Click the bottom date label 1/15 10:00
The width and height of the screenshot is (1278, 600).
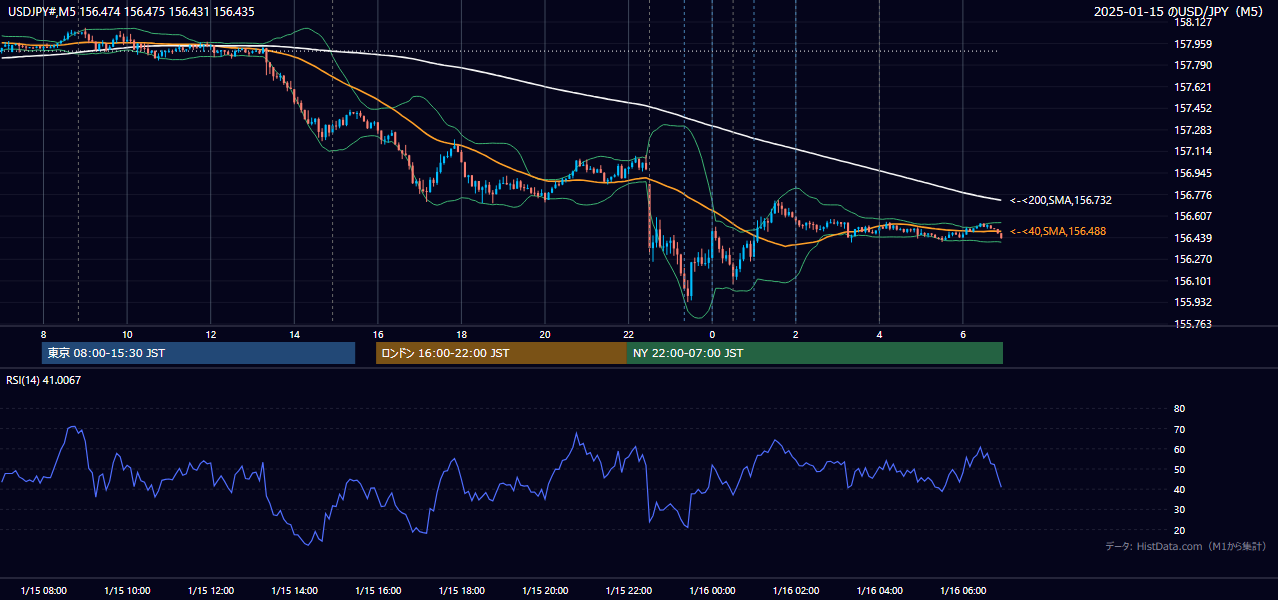coord(127,591)
